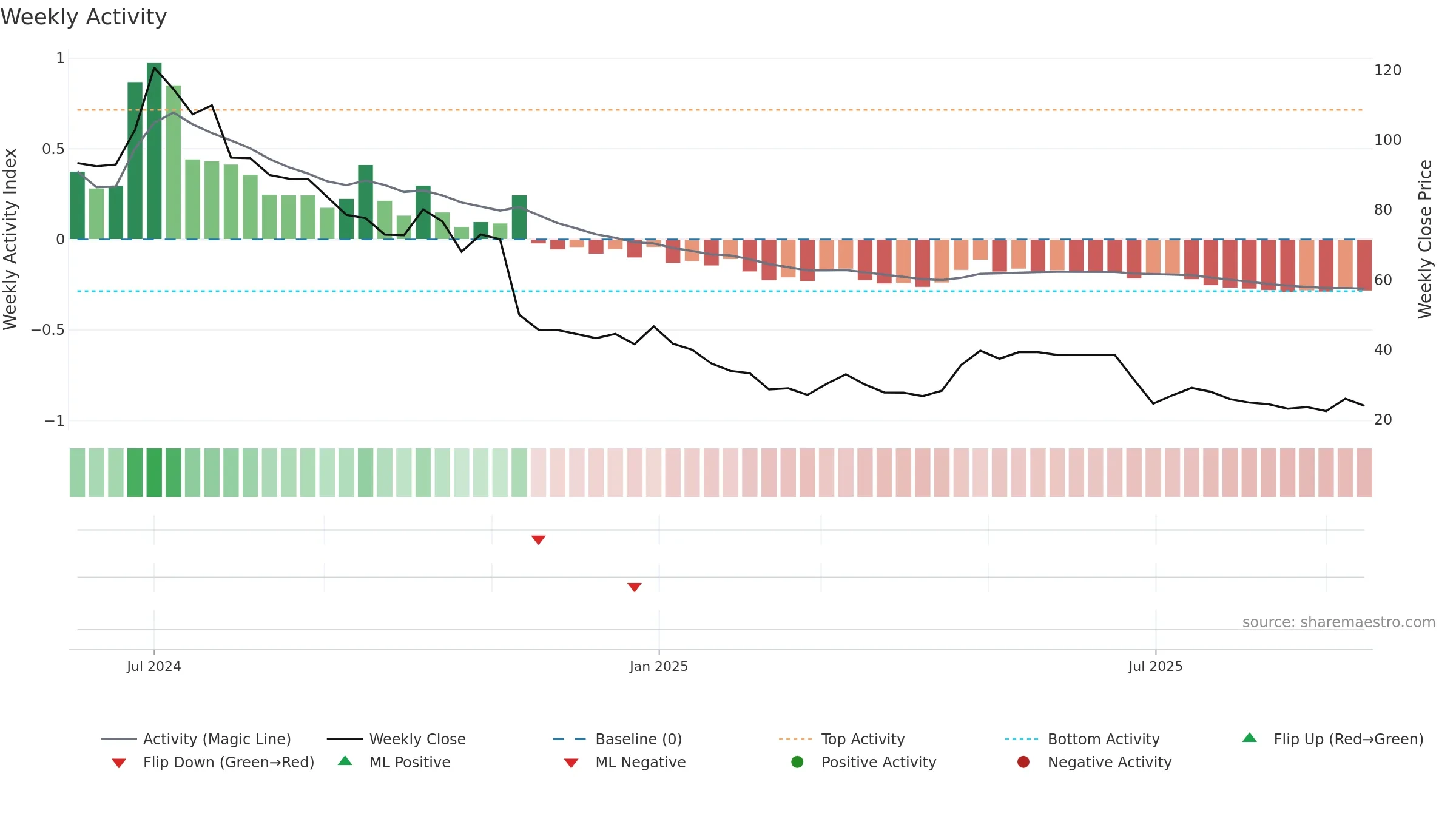This screenshot has height=819, width=1456.
Task: Click the Flip Up green triangle legend icon
Action: [x=1249, y=738]
